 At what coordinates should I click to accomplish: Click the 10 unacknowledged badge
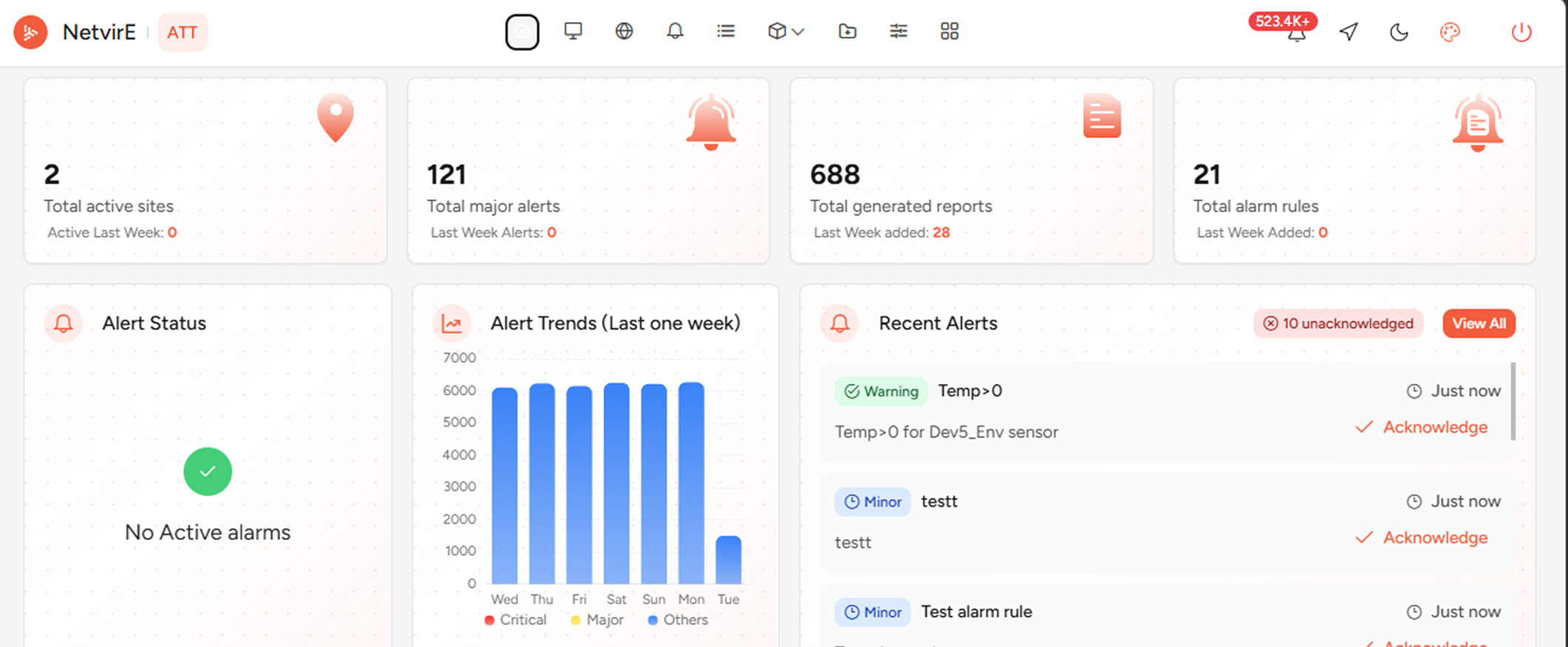1338,323
